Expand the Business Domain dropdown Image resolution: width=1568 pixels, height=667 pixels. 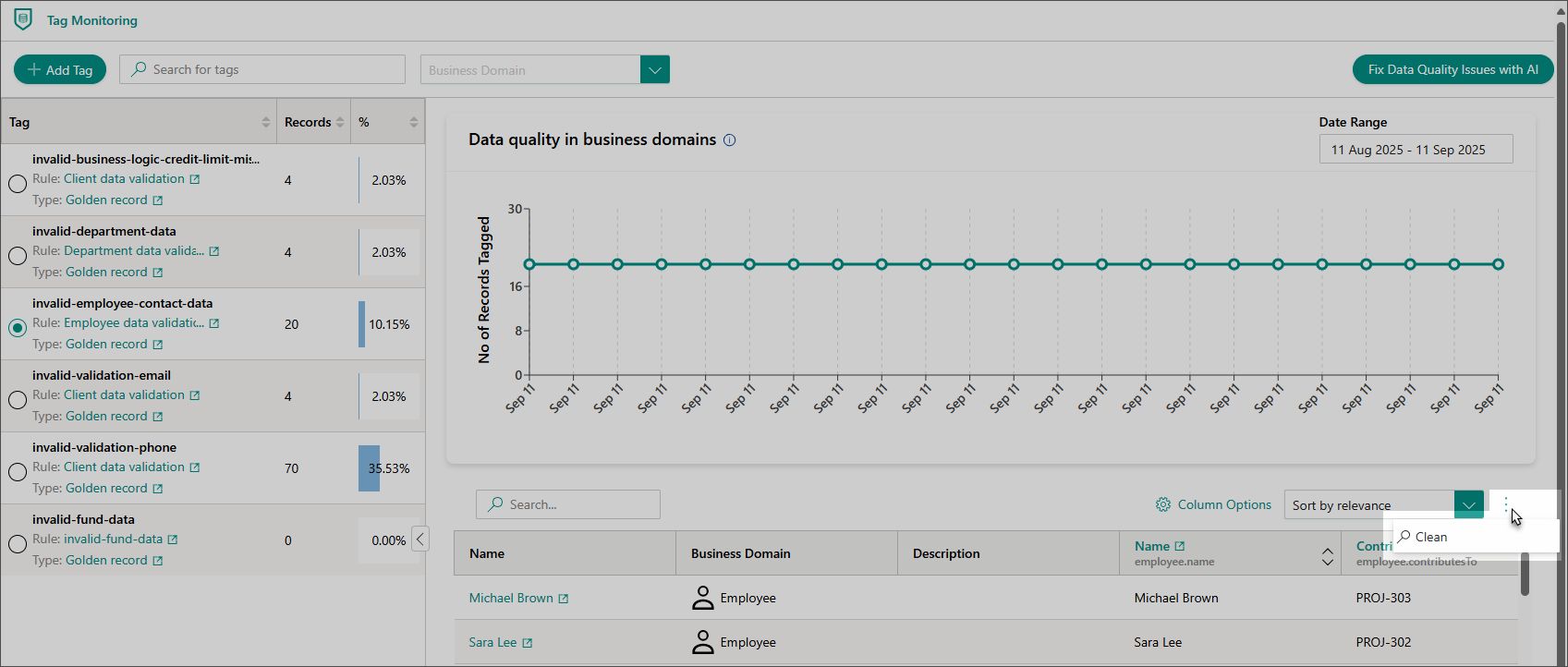coord(654,69)
